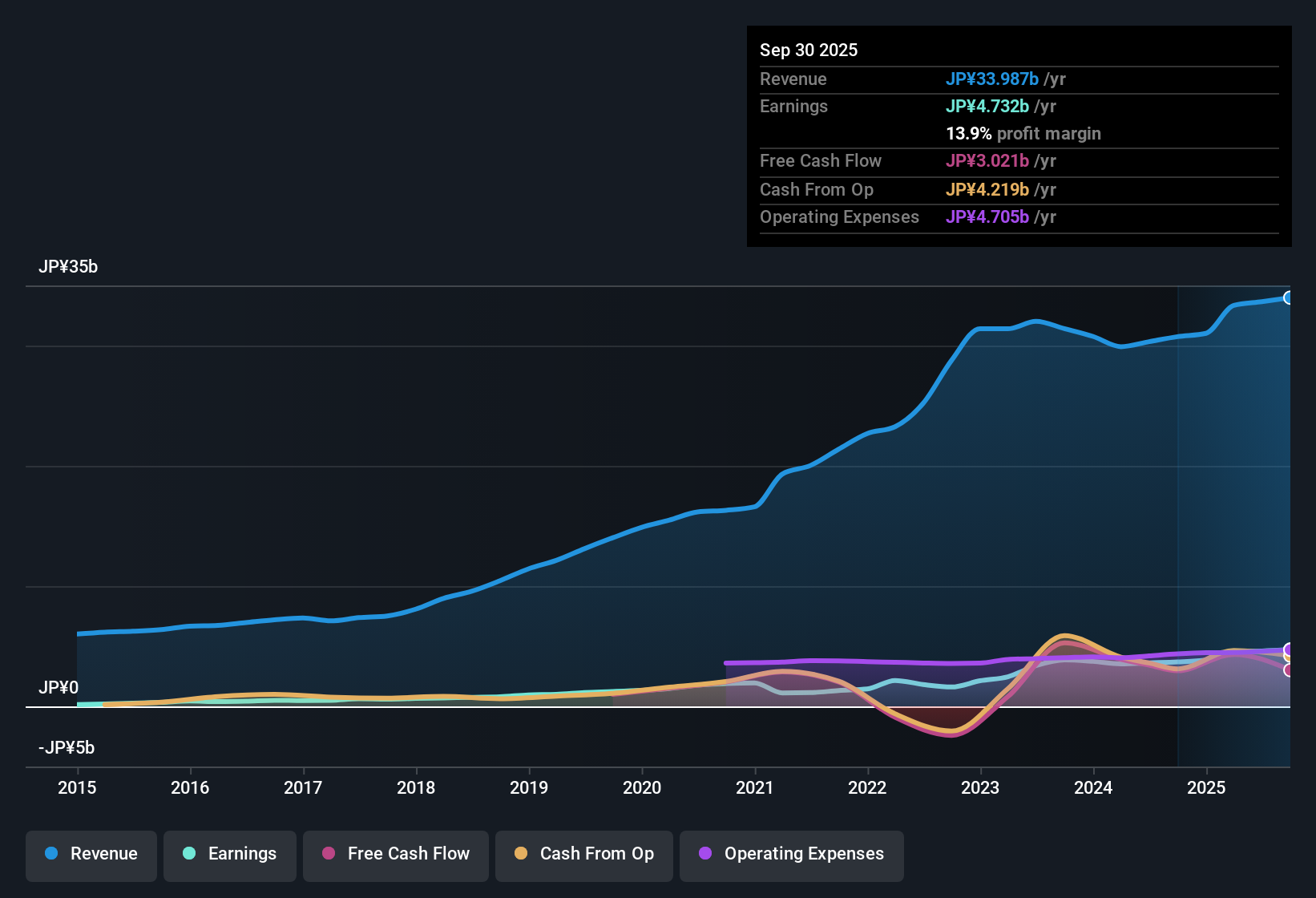Select the Operating Expenses legend label
This screenshot has height=898, width=1316.
(x=802, y=854)
